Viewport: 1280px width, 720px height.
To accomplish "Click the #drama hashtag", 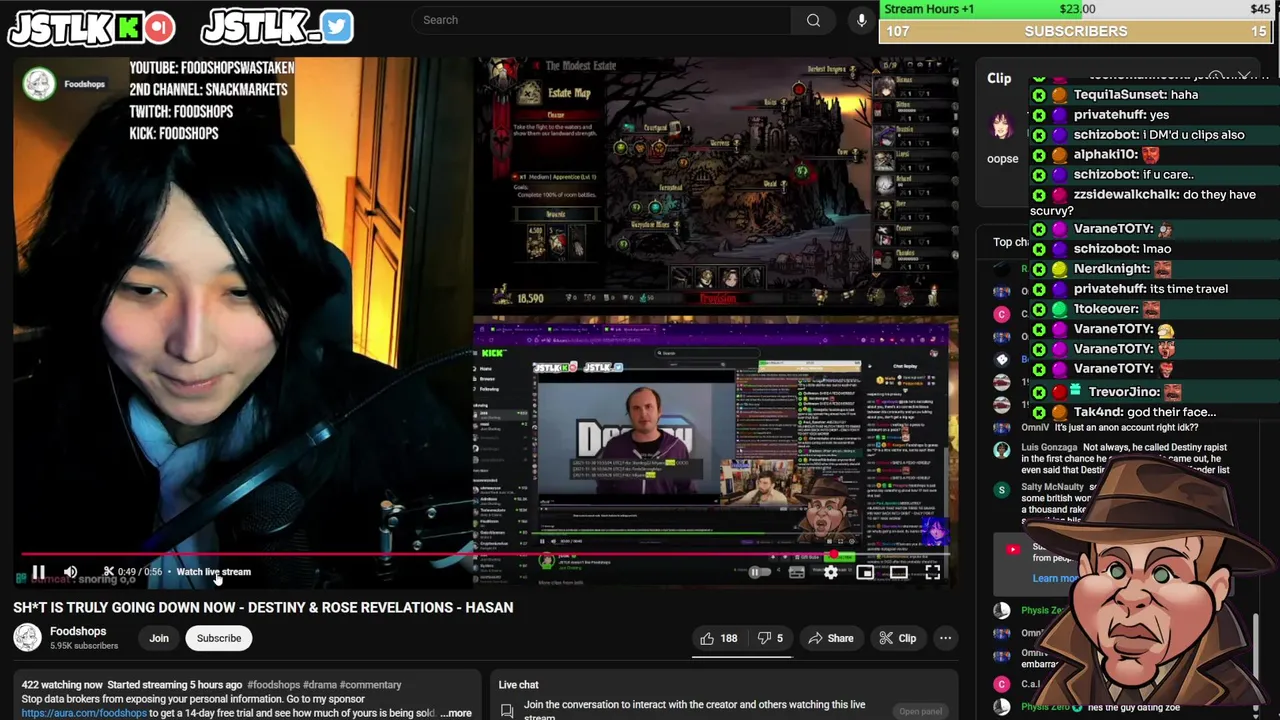I will (319, 685).
